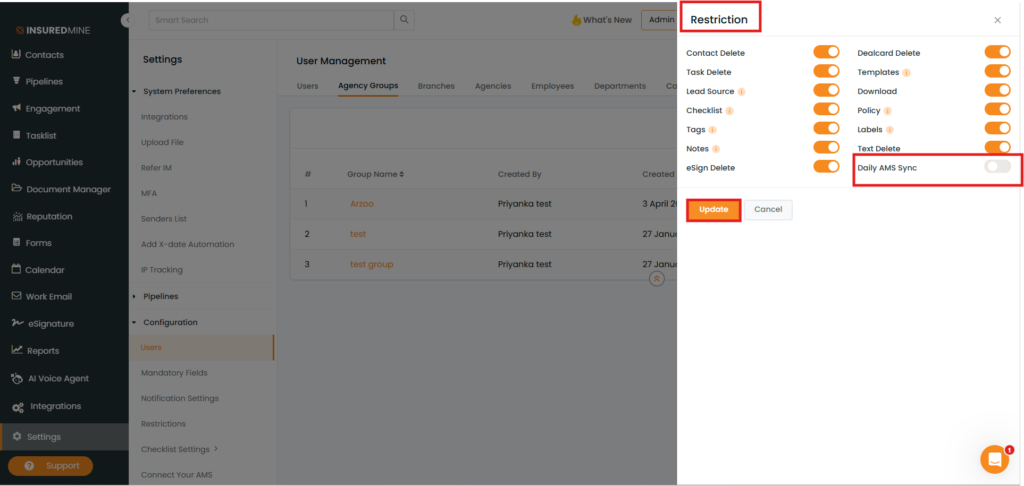Disable the Dealcard Delete toggle
The height and width of the screenshot is (486, 1024).
coord(997,52)
